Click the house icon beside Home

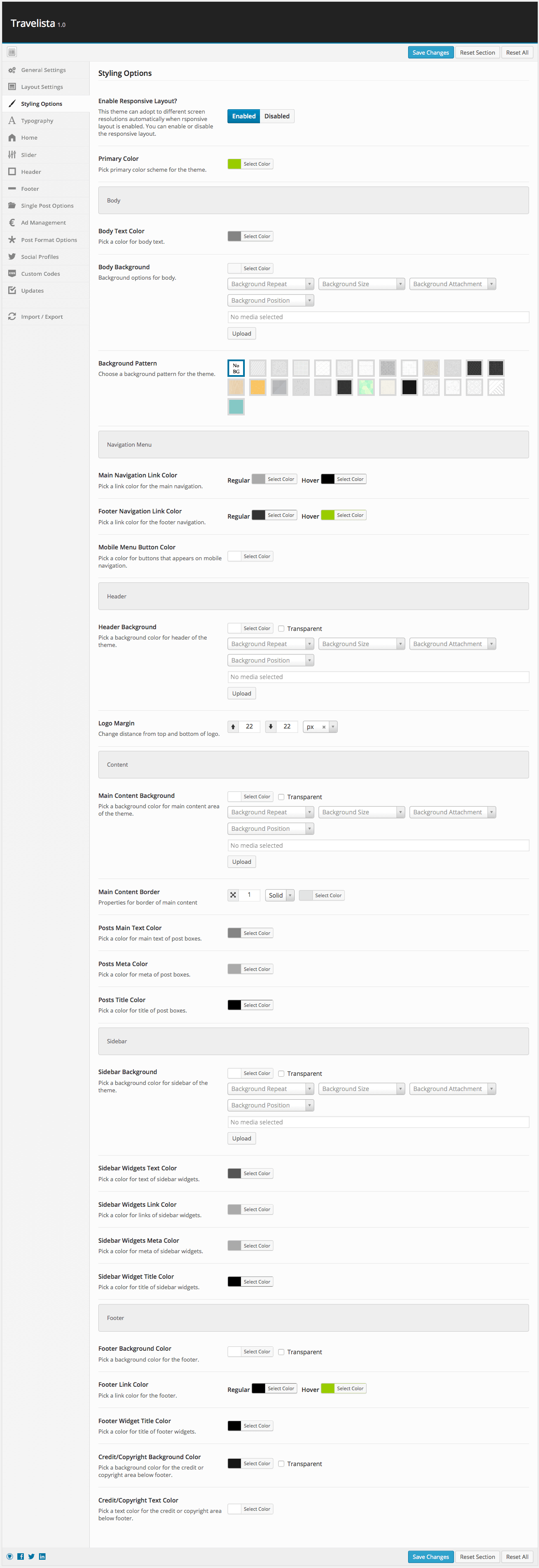pos(12,137)
